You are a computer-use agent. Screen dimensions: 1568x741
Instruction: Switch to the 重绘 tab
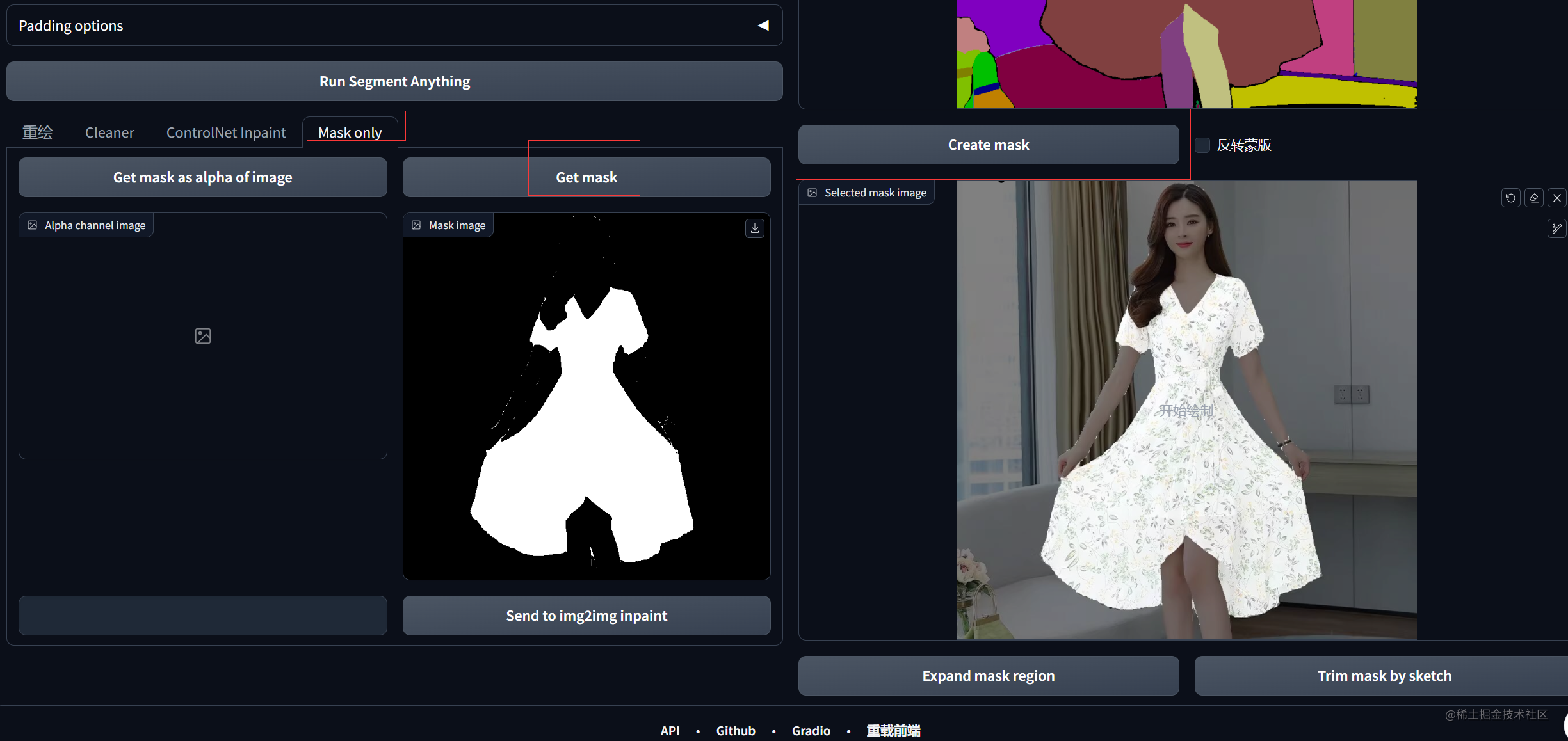tap(38, 132)
